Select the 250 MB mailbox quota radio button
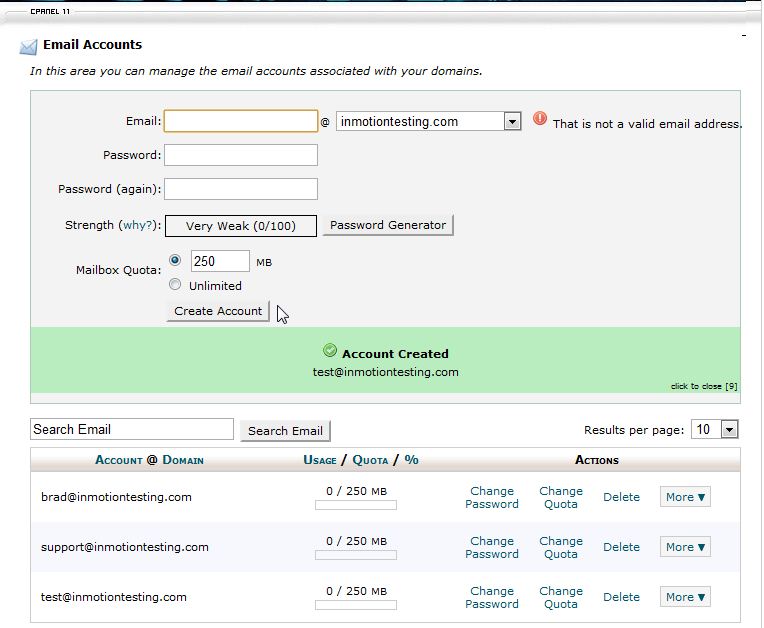764x628 pixels. pyautogui.click(x=176, y=260)
